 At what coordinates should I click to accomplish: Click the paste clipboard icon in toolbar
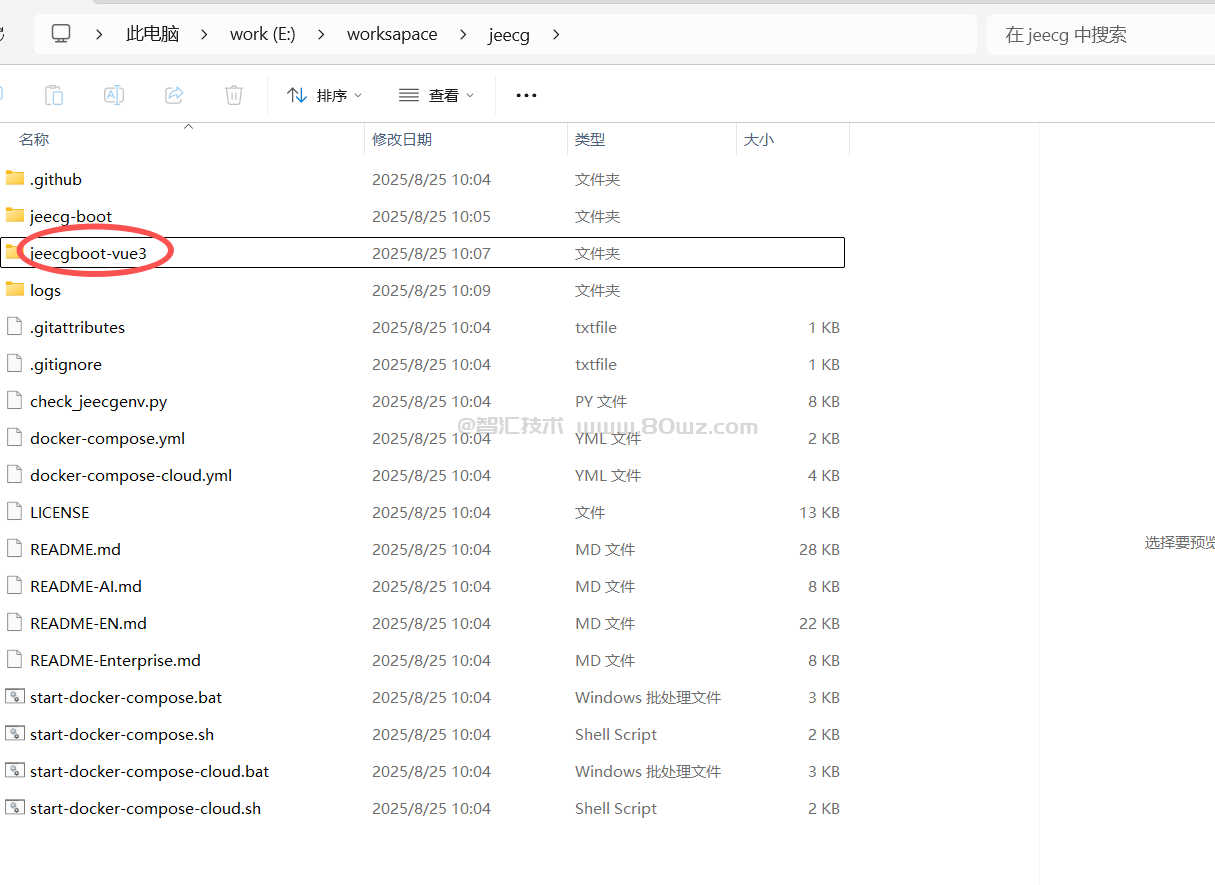coord(54,95)
